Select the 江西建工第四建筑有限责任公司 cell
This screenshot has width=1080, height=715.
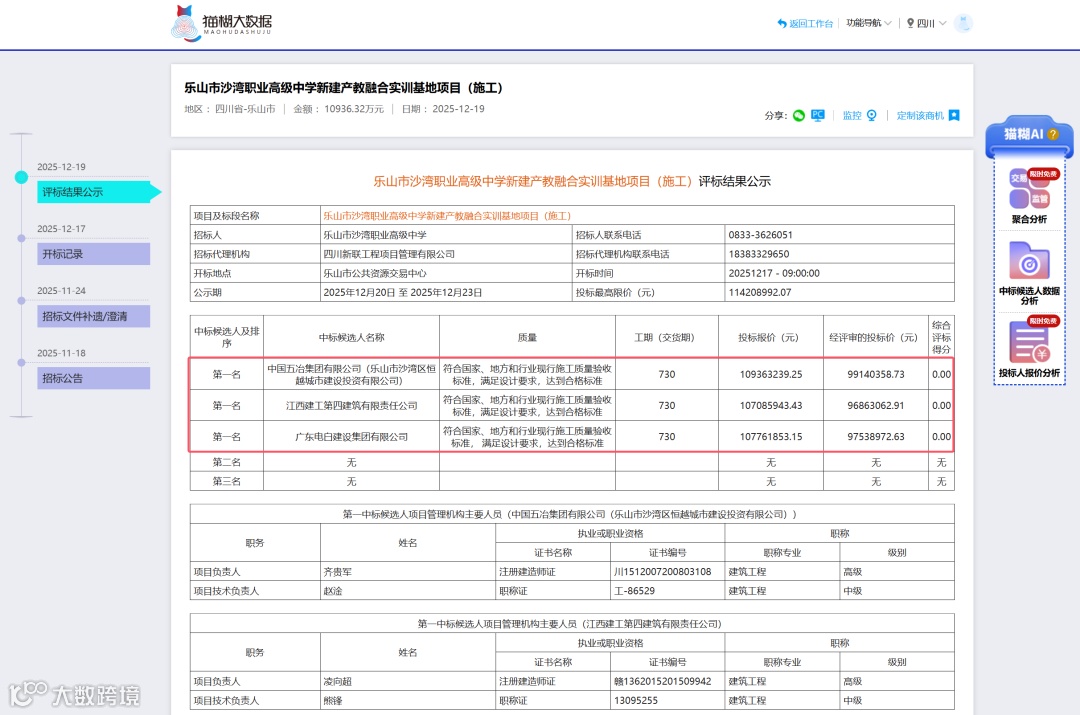(351, 406)
